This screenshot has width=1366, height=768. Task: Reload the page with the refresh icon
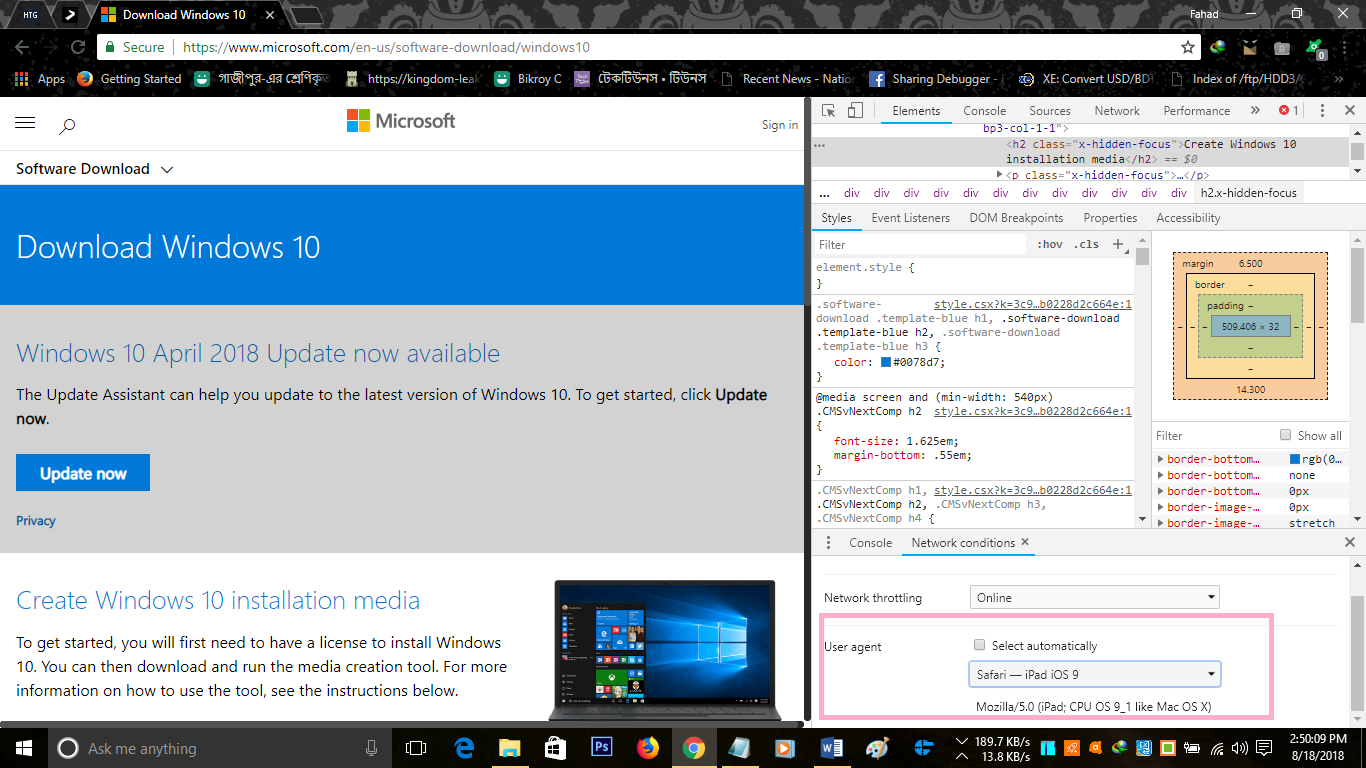[x=77, y=47]
